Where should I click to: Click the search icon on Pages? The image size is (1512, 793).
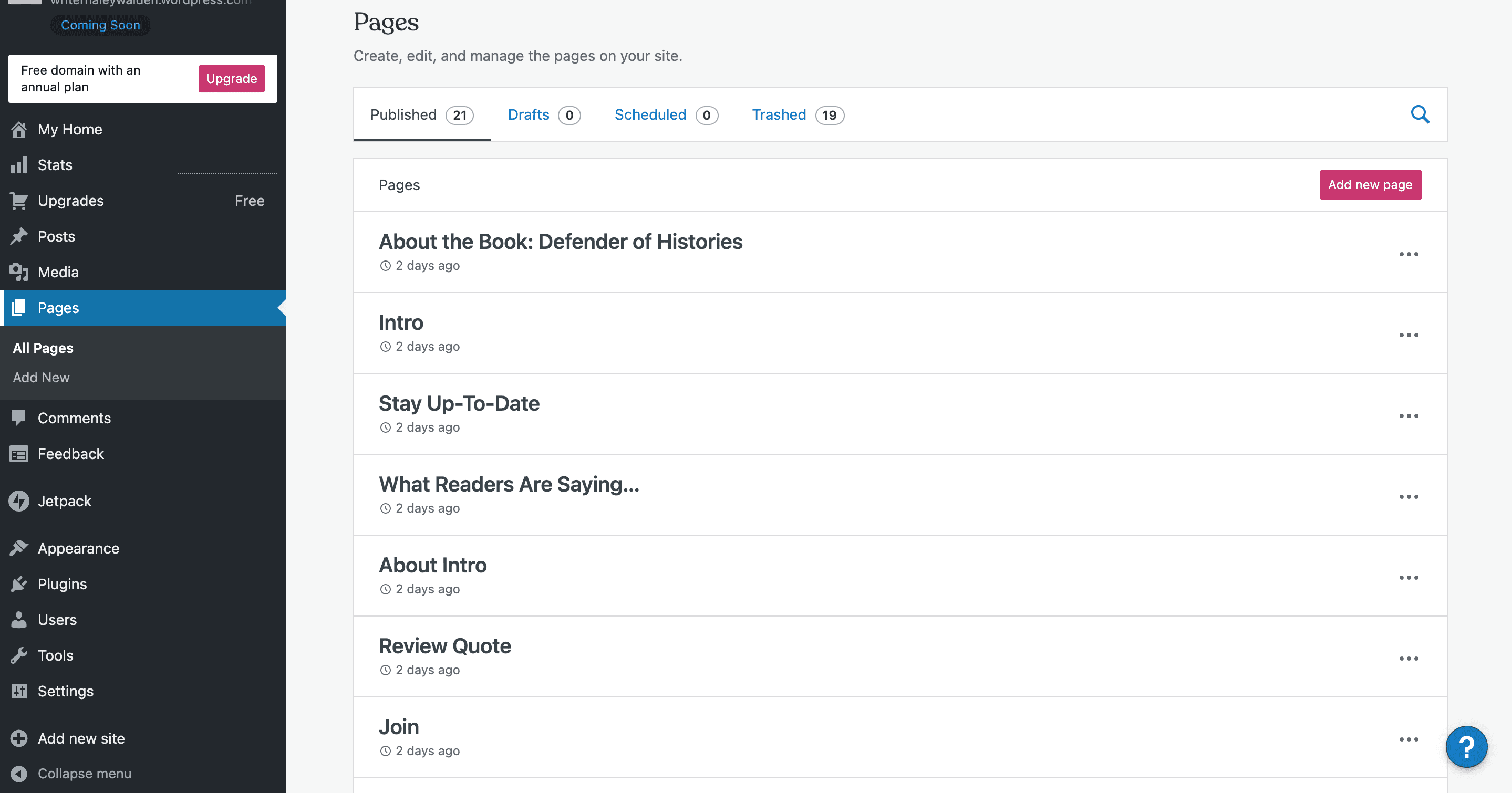click(x=1420, y=114)
